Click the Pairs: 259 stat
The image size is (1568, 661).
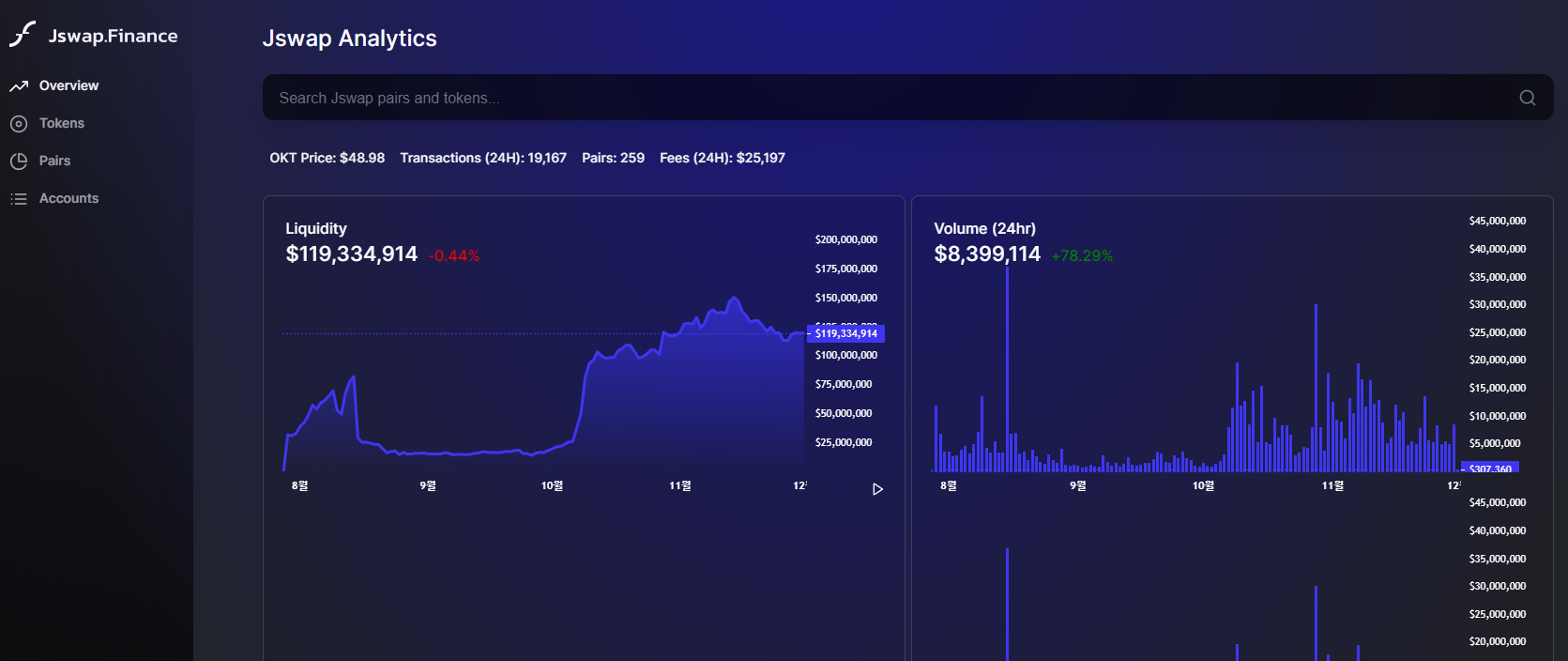coord(613,158)
